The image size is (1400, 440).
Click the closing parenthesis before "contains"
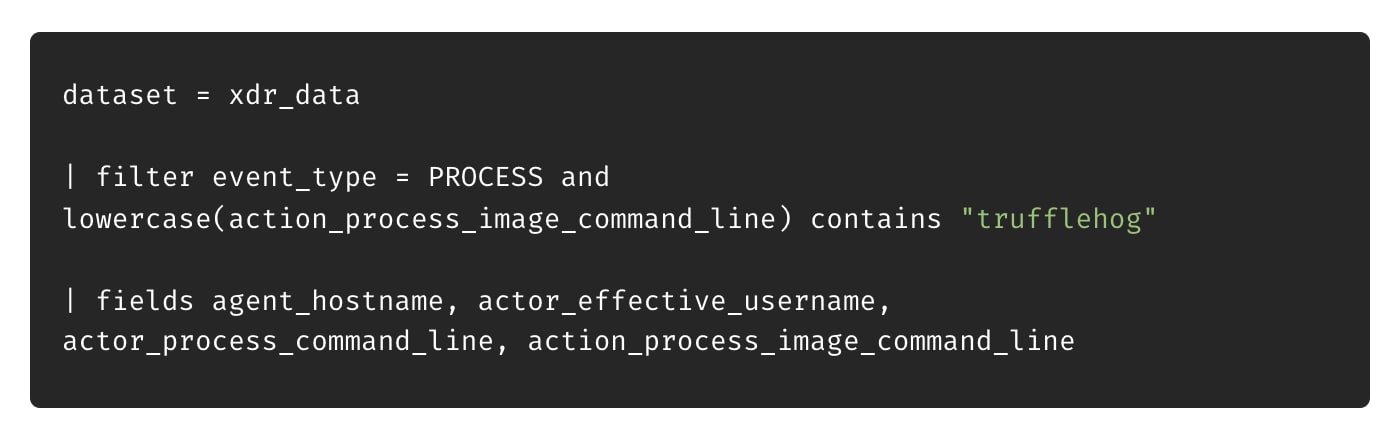(784, 219)
